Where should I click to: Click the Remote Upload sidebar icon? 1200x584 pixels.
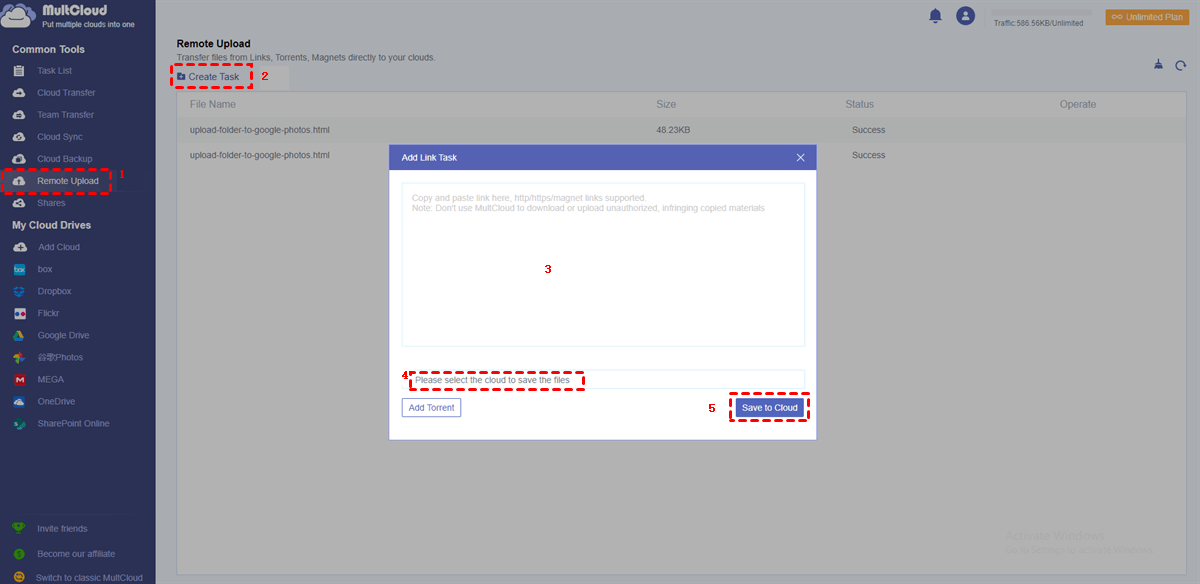tap(19, 181)
